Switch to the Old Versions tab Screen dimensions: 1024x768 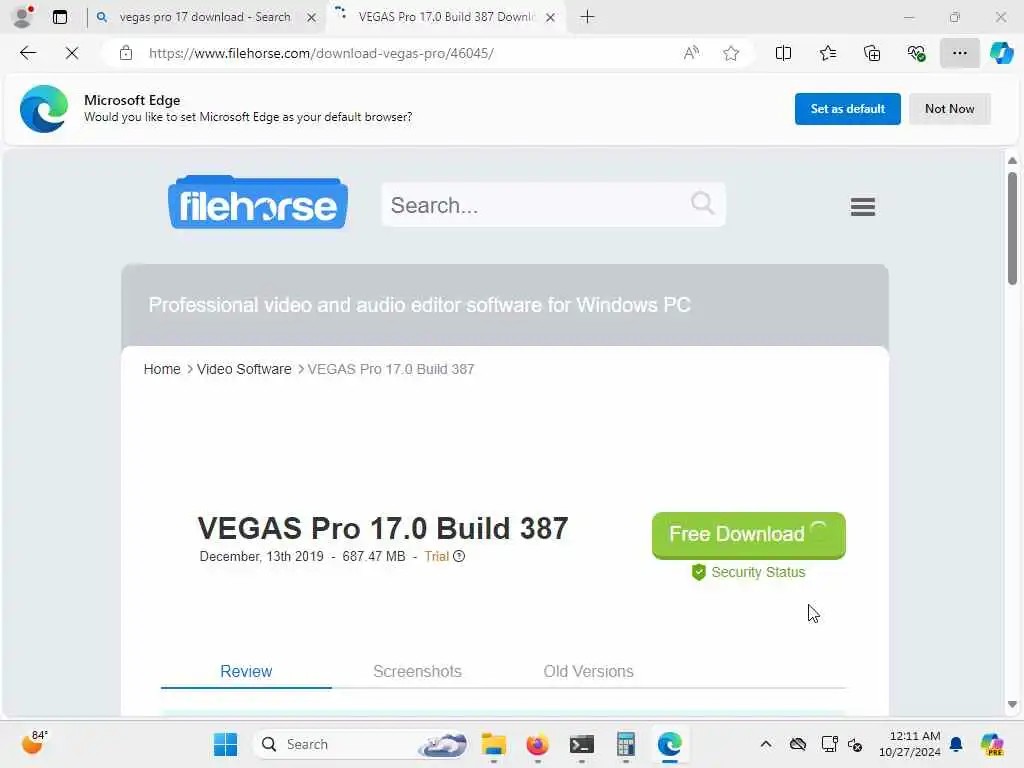[x=588, y=671]
